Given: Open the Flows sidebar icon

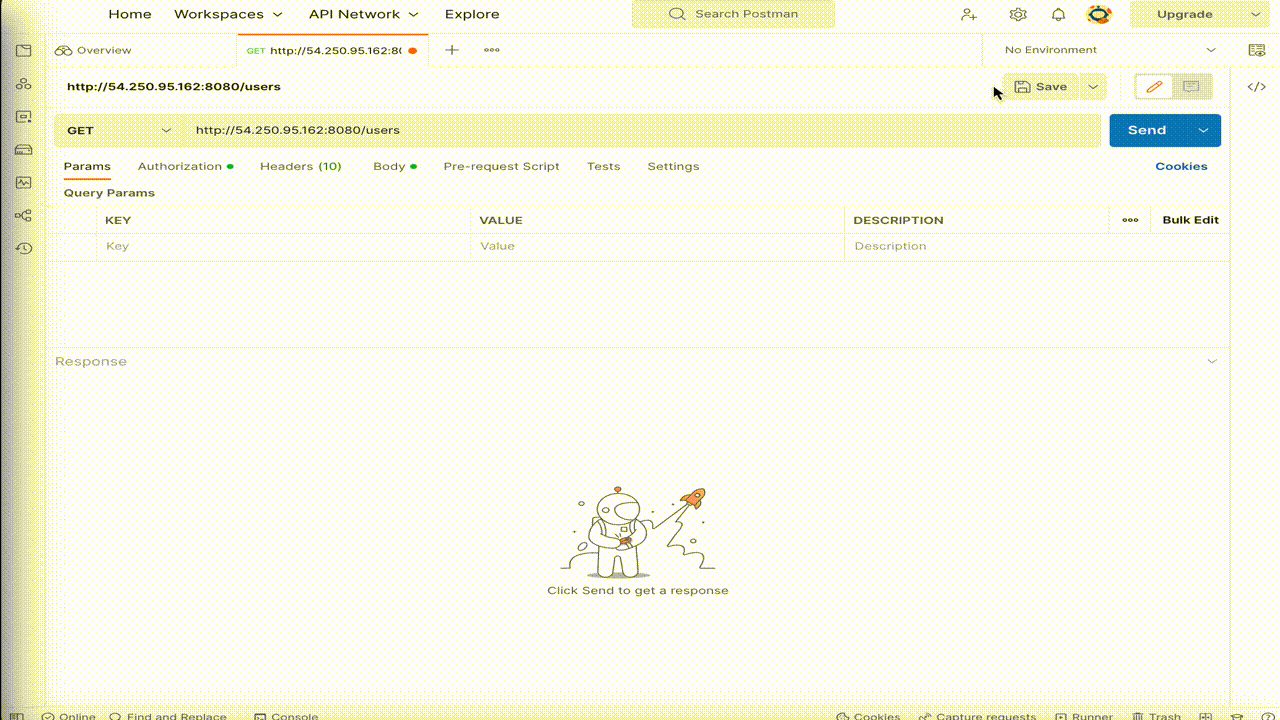Looking at the screenshot, I should click(23, 215).
